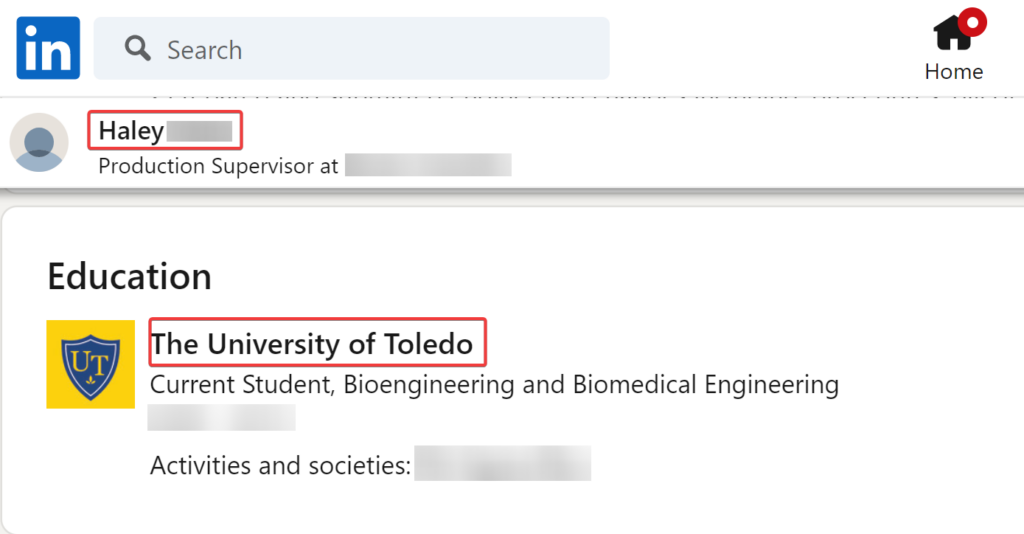Image resolution: width=1024 pixels, height=534 pixels.
Task: Click the blurred date range under degree
Action: click(x=221, y=417)
